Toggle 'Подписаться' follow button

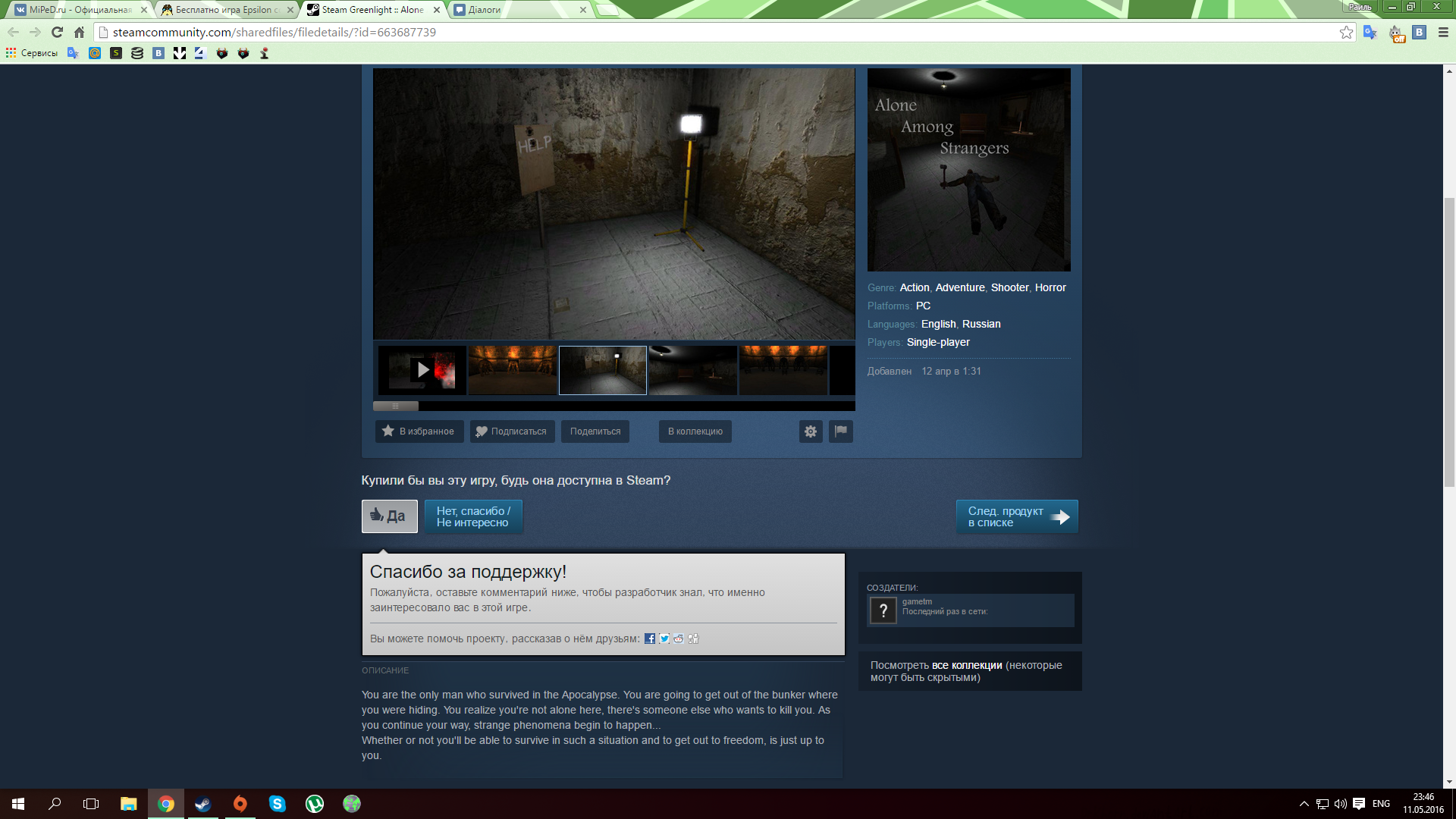512,431
